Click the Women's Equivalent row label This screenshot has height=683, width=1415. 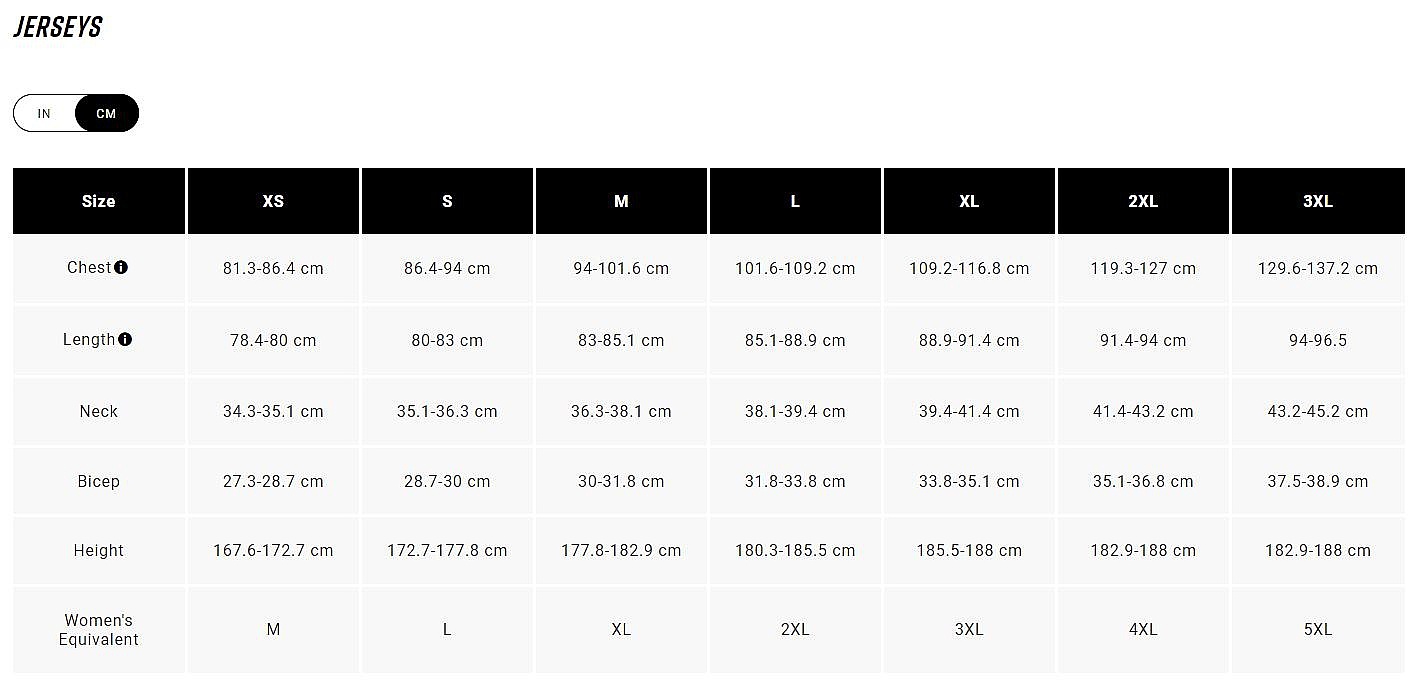tap(99, 630)
